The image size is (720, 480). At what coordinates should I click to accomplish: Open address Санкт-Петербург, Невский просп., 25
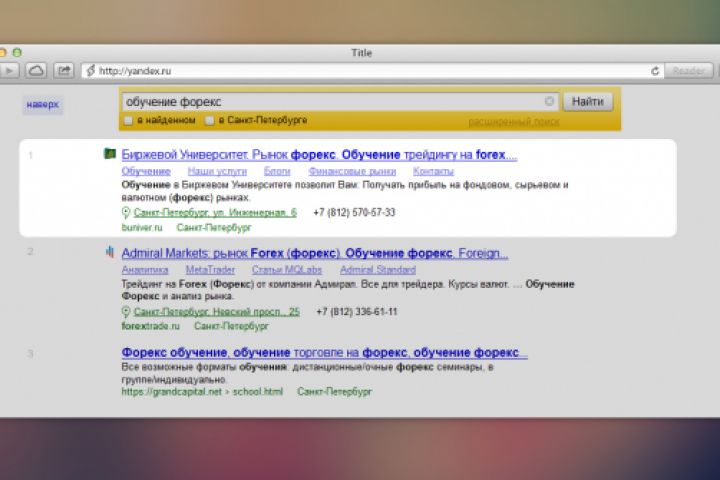point(217,312)
